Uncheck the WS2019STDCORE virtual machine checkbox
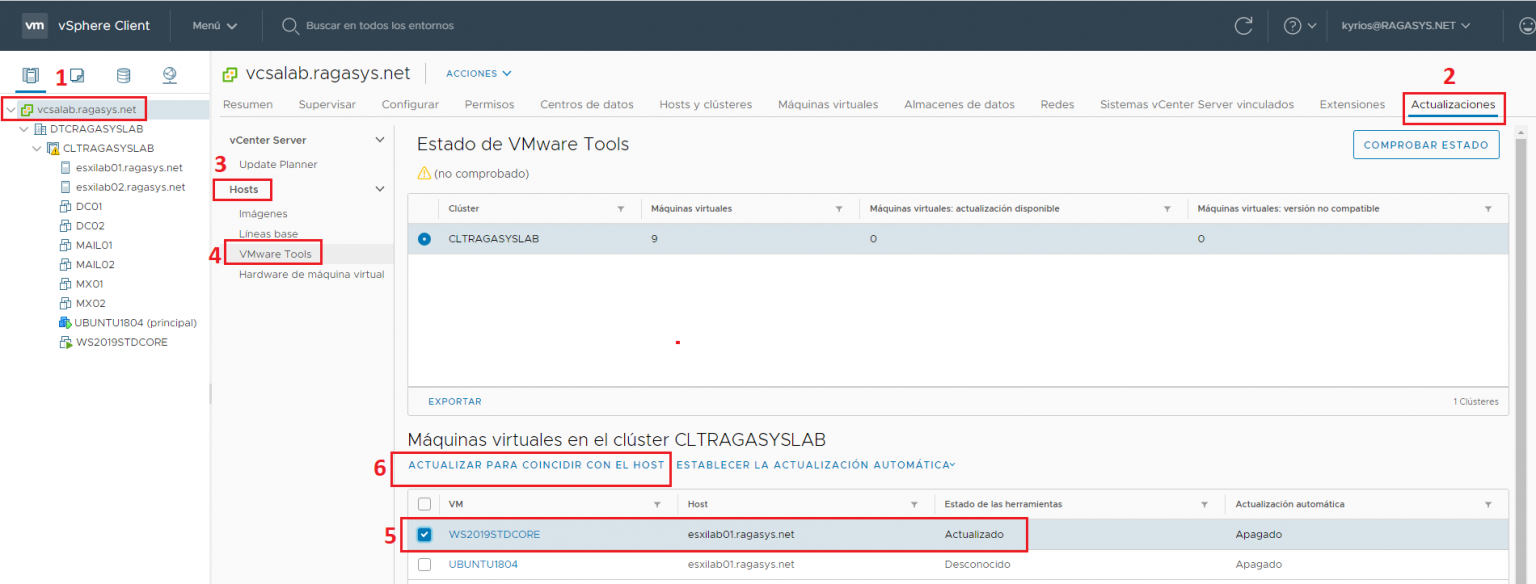The width and height of the screenshot is (1536, 584). pos(424,534)
